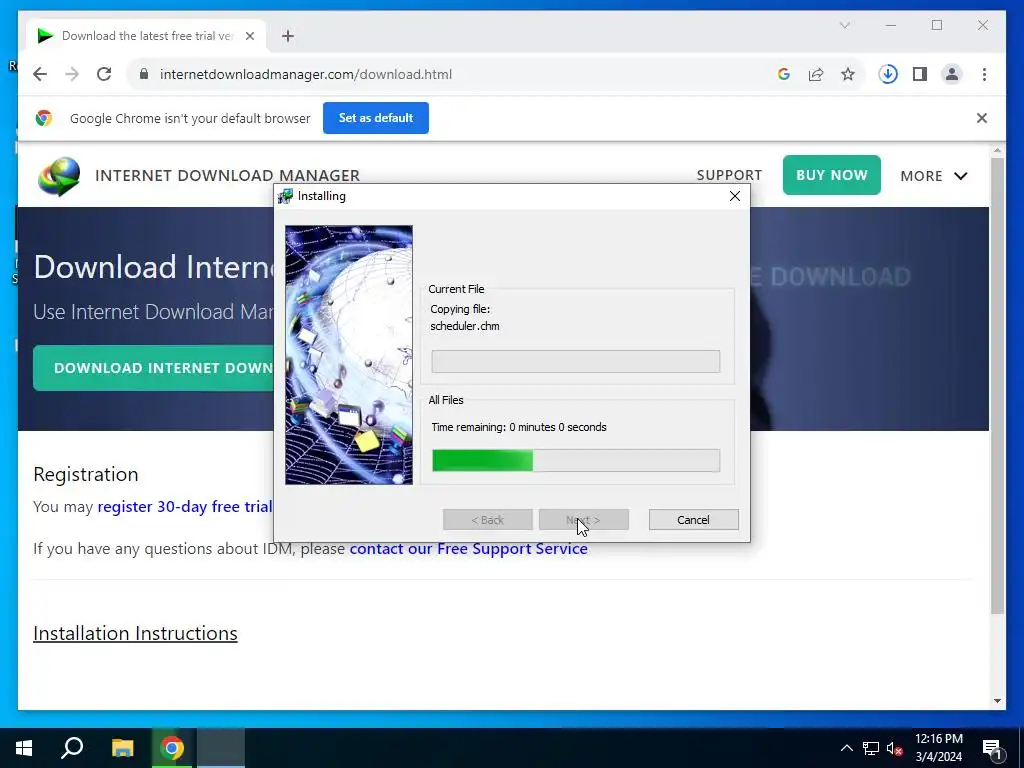Screen dimensions: 1024x768
Task: Click the installer globe artwork image
Action: coord(349,355)
